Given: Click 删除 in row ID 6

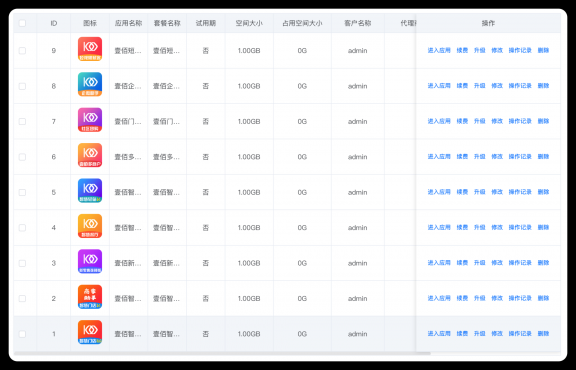Looking at the screenshot, I should tap(543, 157).
